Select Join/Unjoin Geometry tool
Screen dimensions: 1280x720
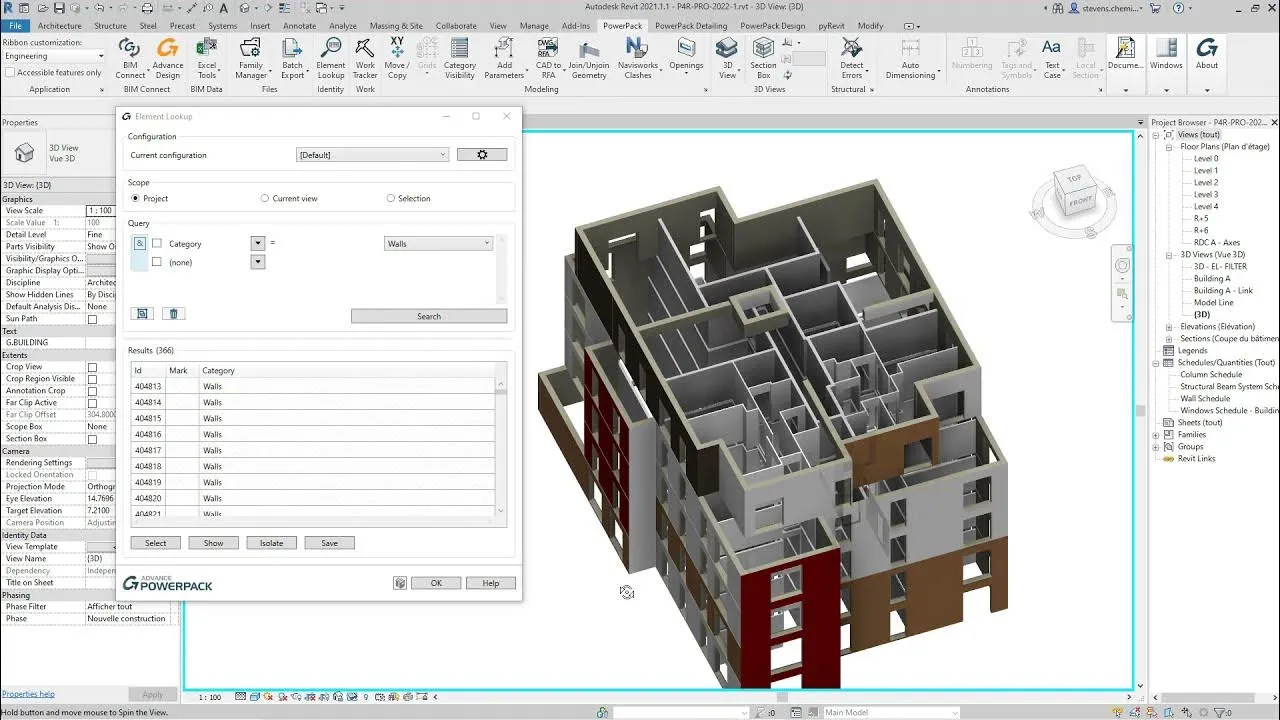[589, 59]
